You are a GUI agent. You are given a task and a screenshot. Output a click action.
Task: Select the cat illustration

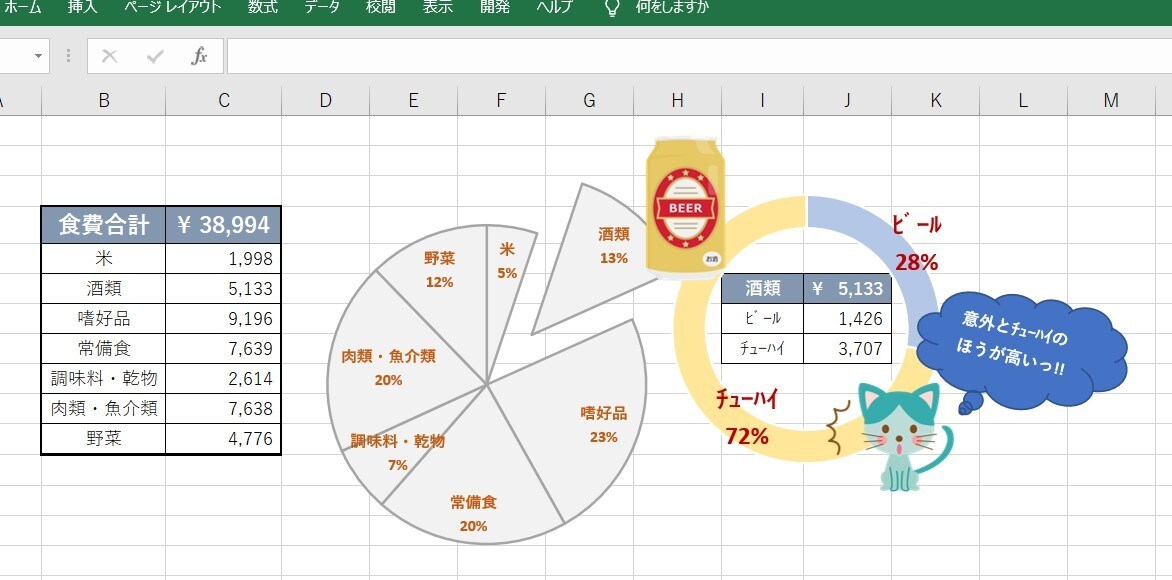click(901, 437)
